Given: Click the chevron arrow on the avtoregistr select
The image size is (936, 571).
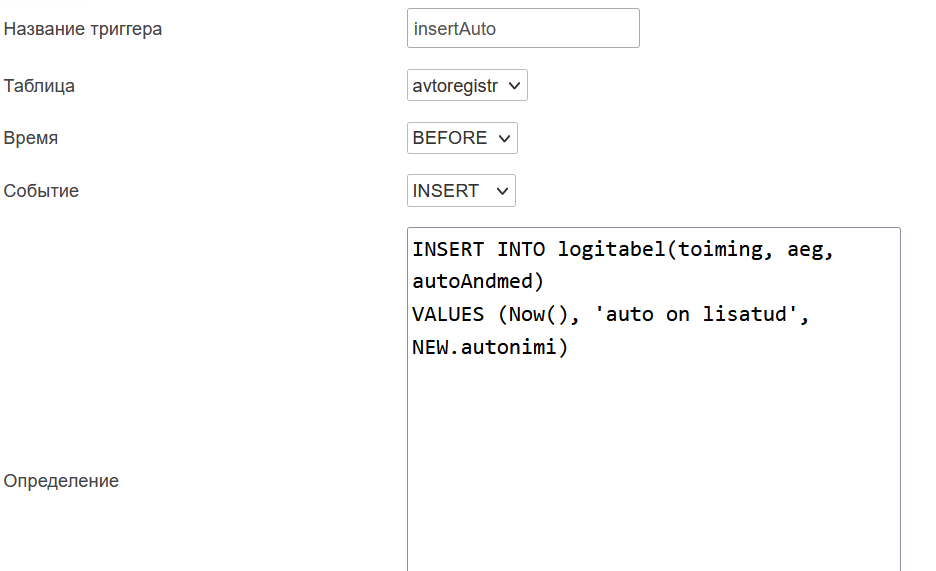Looking at the screenshot, I should tap(514, 86).
